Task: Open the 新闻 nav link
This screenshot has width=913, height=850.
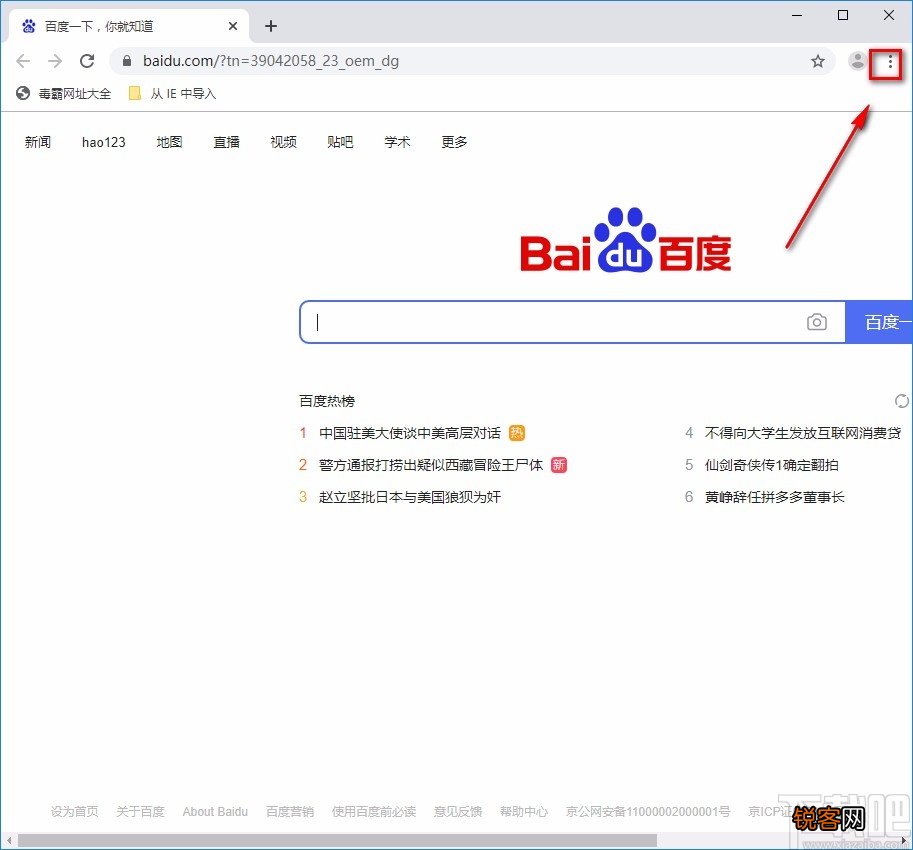Action: point(38,142)
